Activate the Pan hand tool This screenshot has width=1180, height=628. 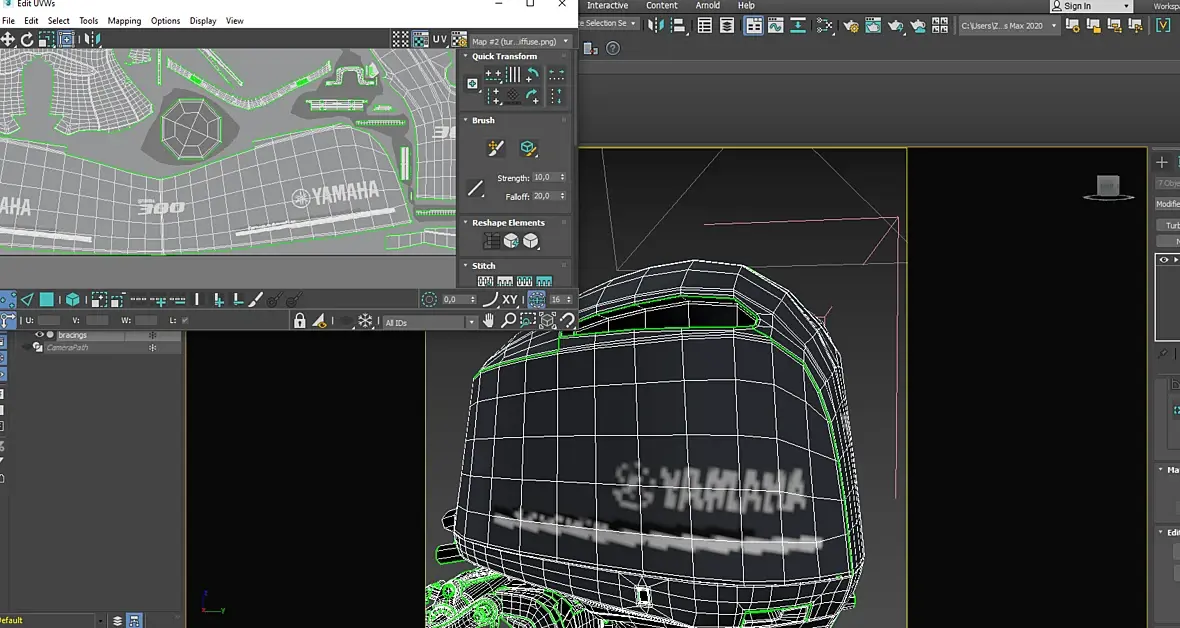pyautogui.click(x=489, y=321)
